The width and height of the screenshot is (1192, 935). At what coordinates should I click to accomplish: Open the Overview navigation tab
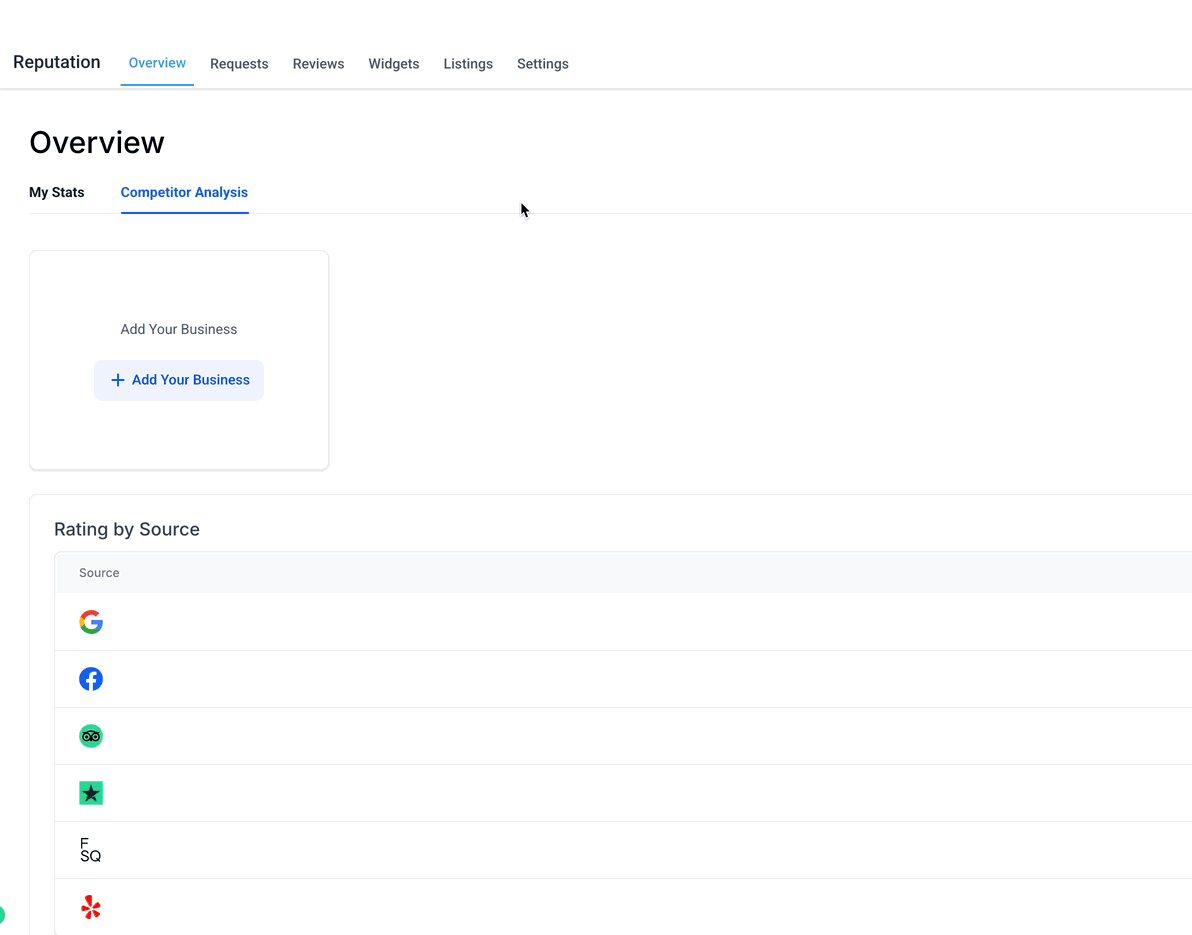[157, 63]
